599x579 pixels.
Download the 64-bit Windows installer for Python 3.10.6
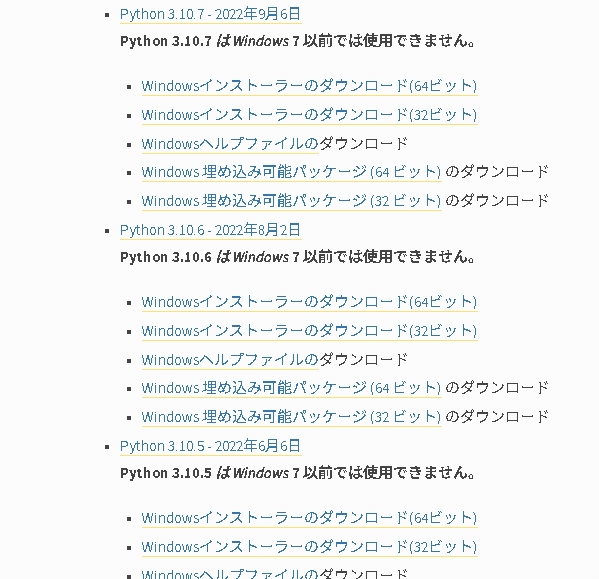pos(309,302)
